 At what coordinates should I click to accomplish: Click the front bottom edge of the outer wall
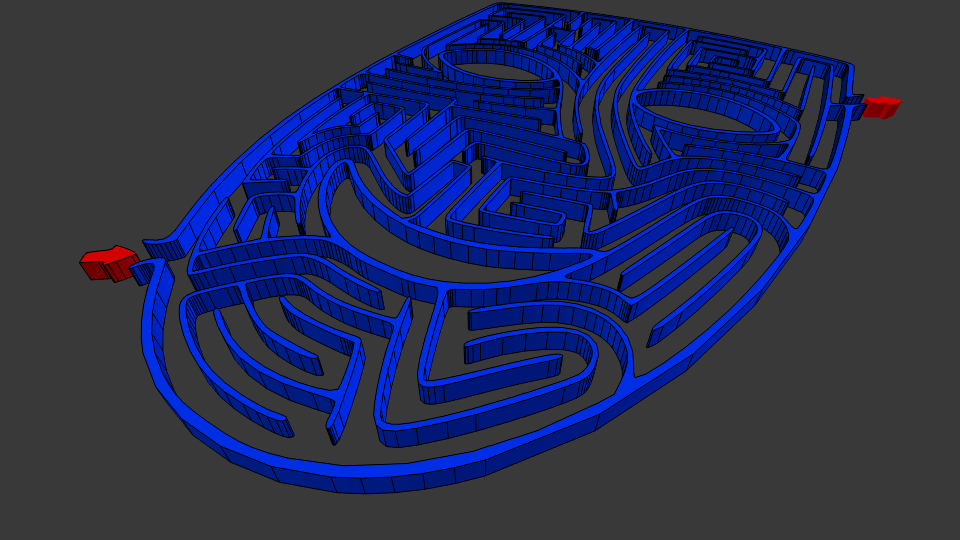400,478
